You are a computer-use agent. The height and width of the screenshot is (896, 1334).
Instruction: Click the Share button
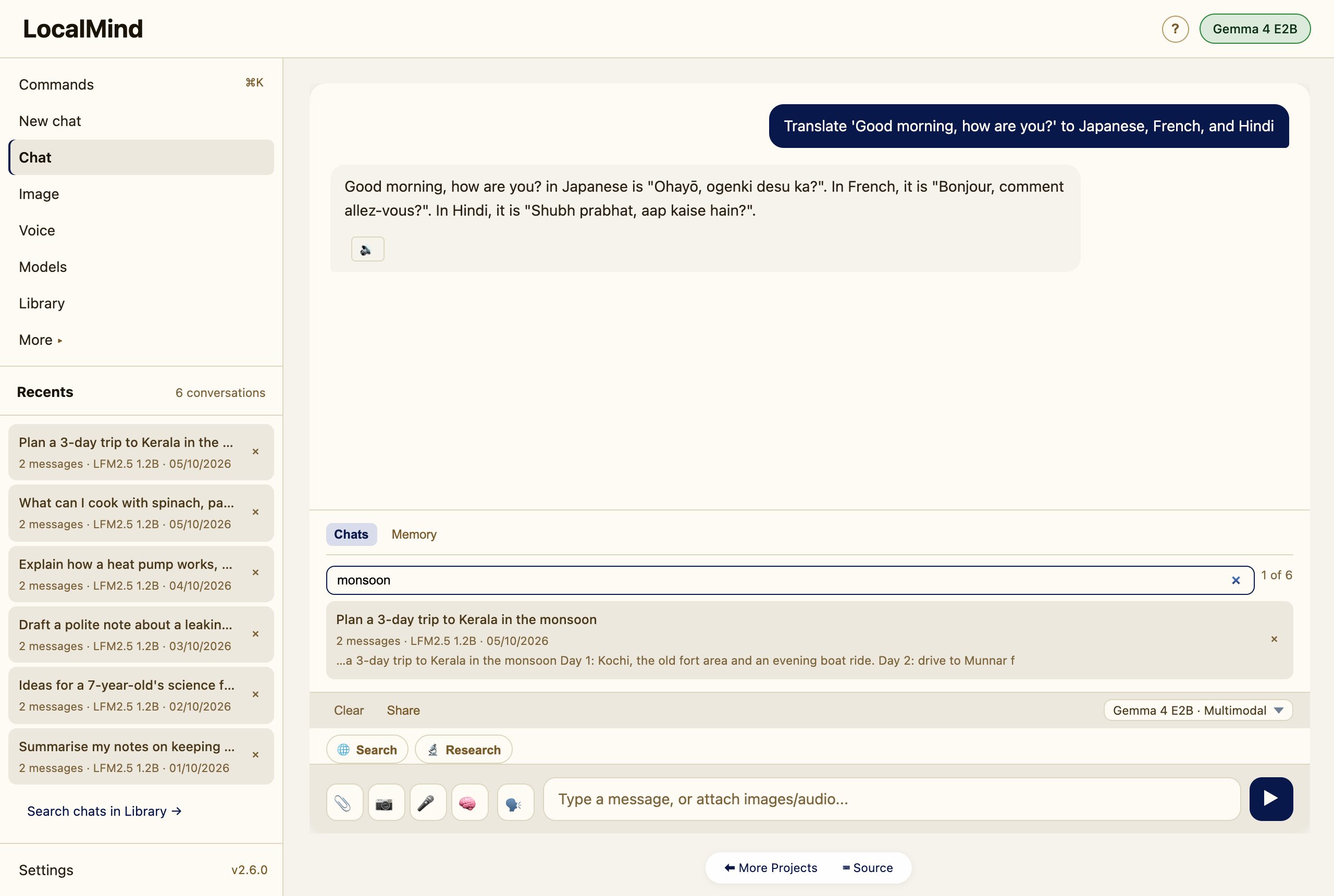coord(403,710)
